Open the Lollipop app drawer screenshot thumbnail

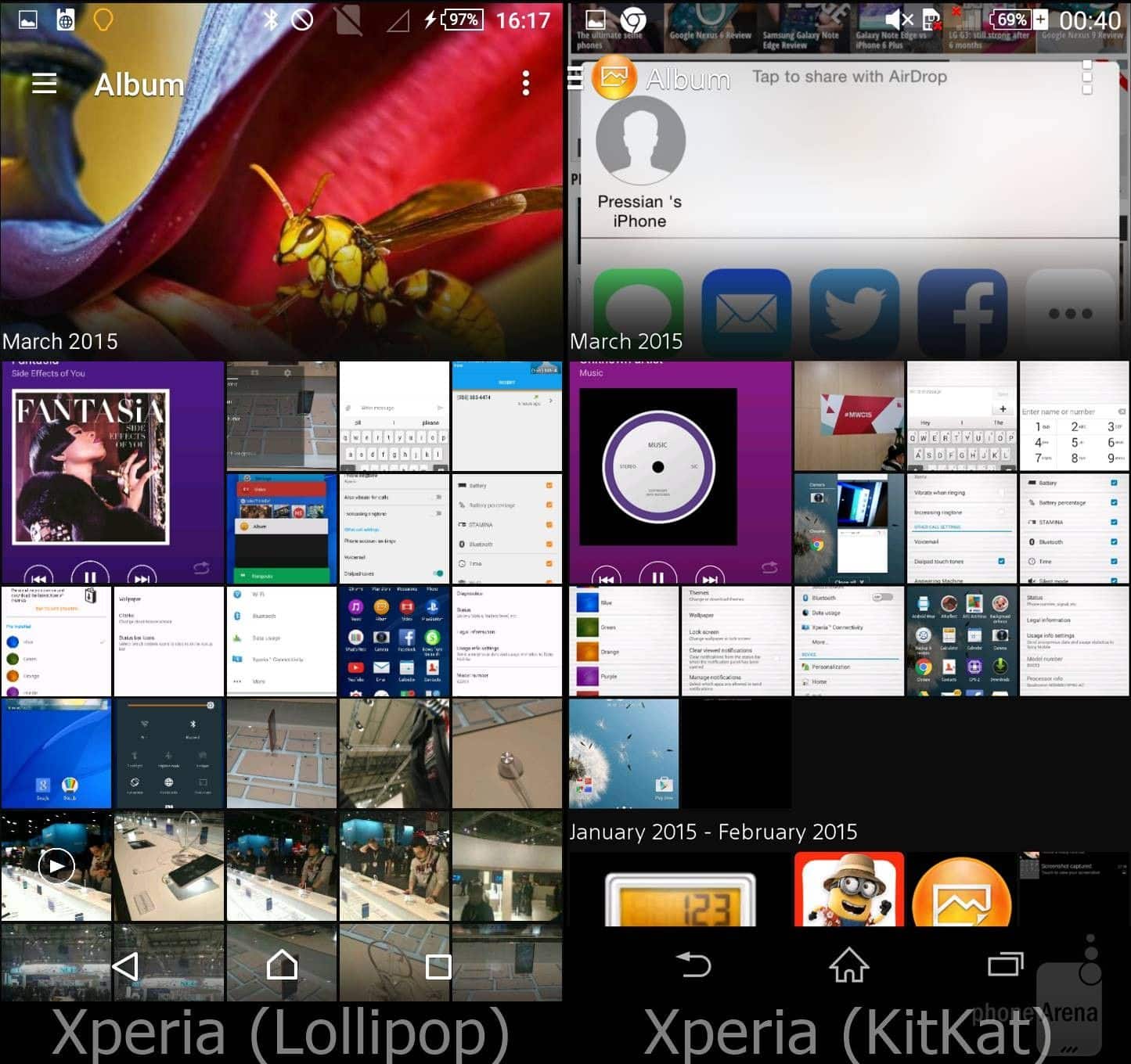(x=394, y=642)
